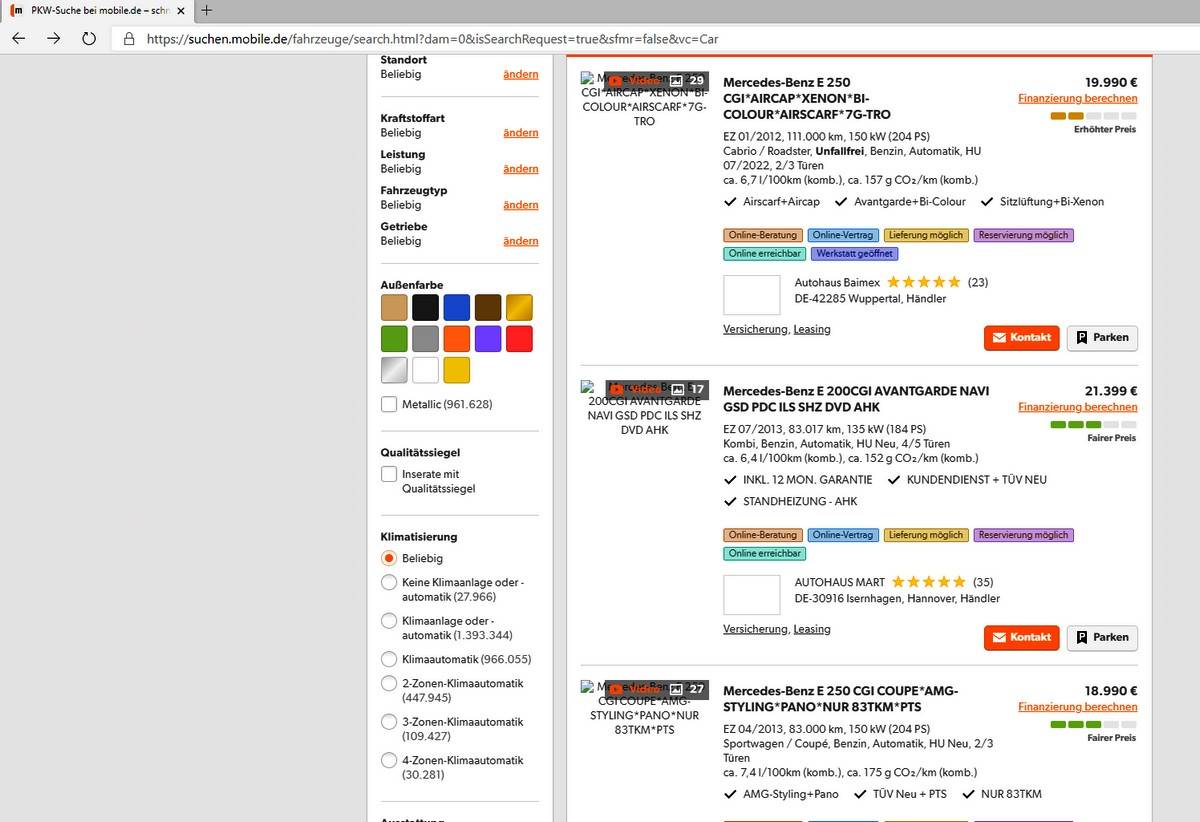
Task: Calculate financing for the 21.399 € car
Action: coord(1078,407)
